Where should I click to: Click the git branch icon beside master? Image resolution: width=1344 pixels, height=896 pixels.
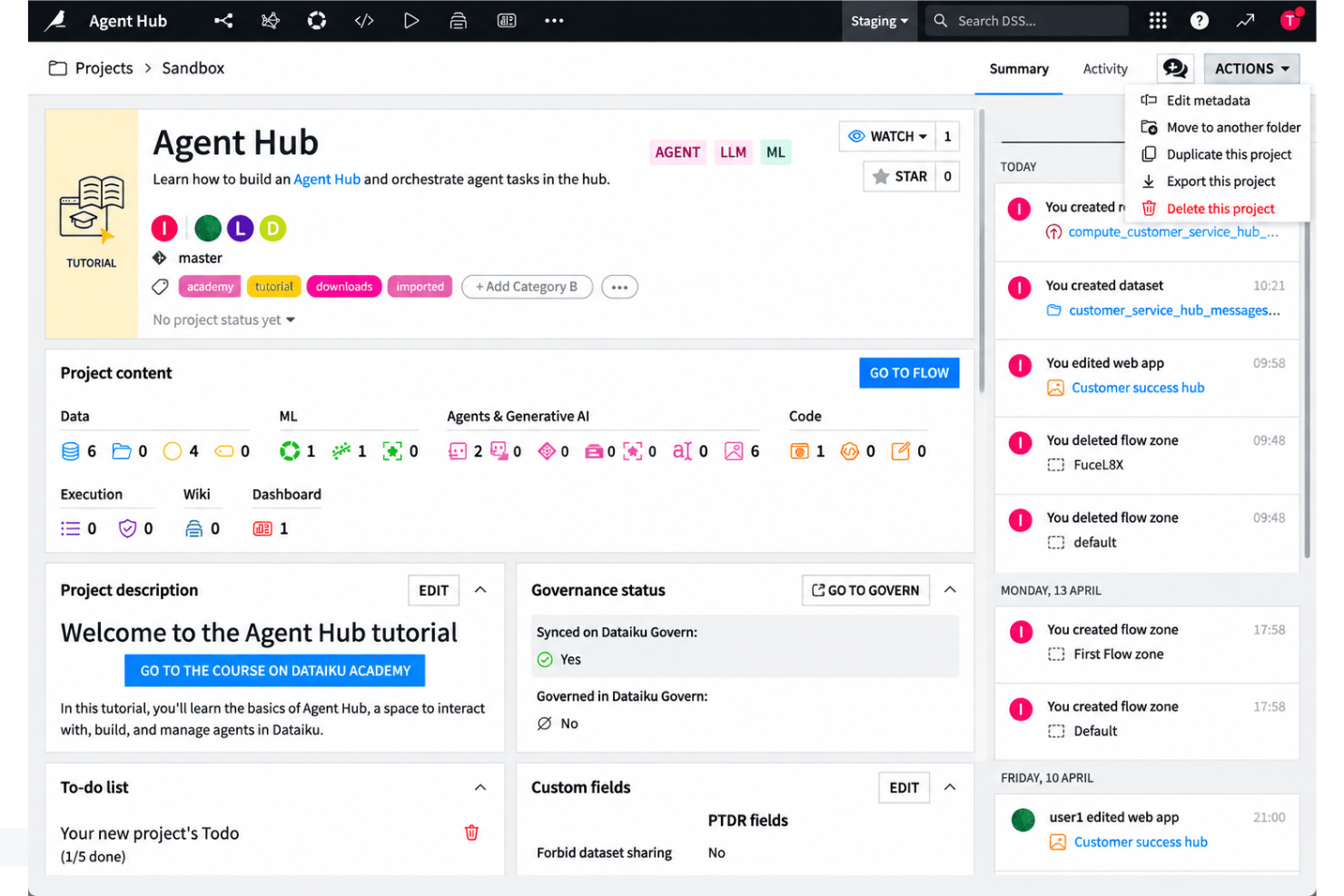coord(159,258)
